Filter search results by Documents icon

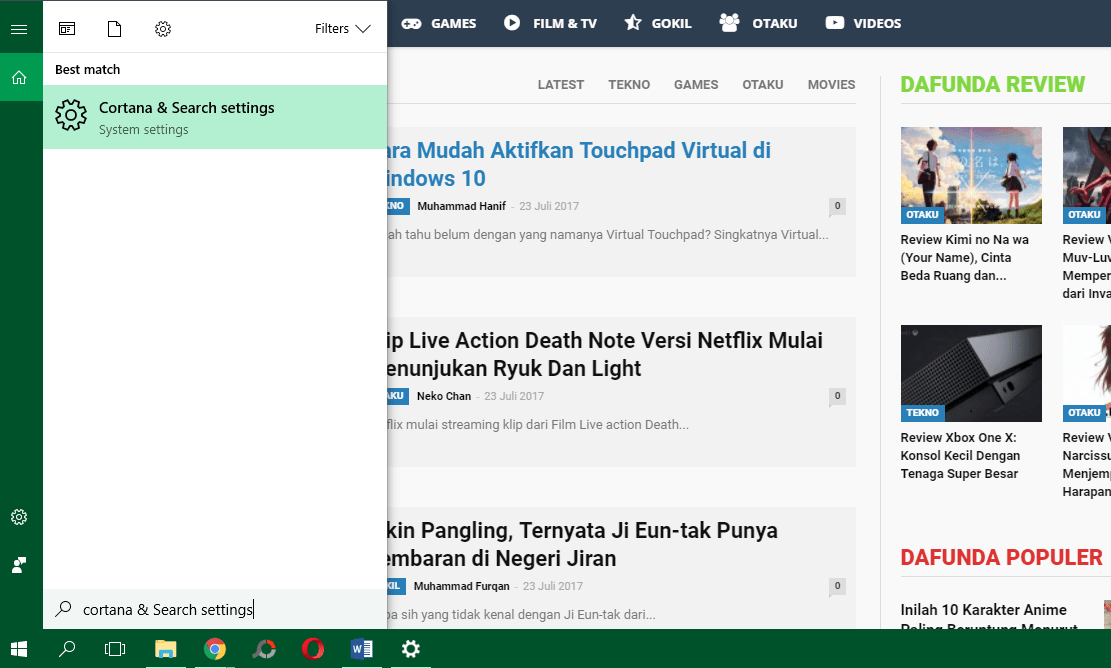click(x=115, y=29)
